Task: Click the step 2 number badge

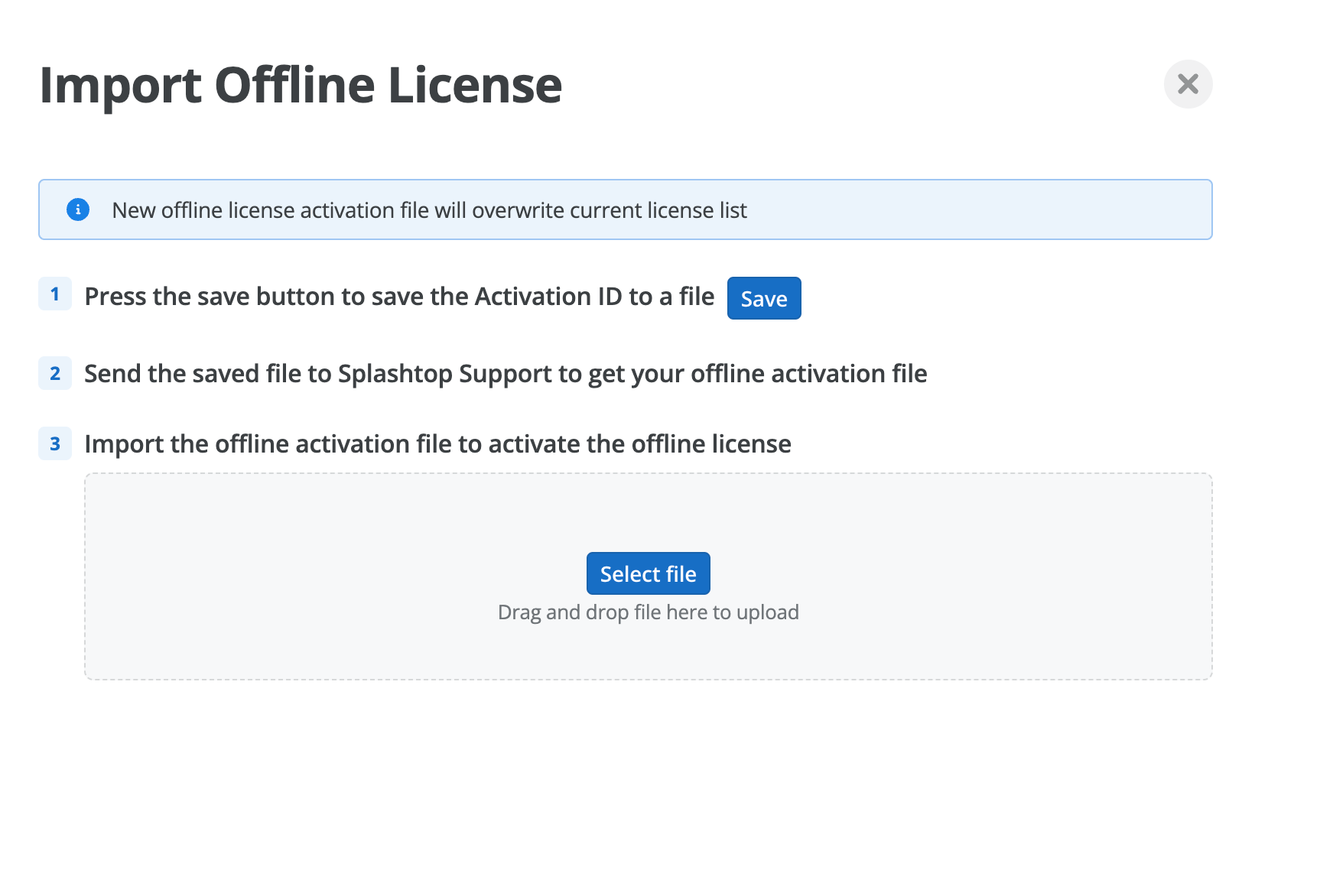Action: click(54, 374)
